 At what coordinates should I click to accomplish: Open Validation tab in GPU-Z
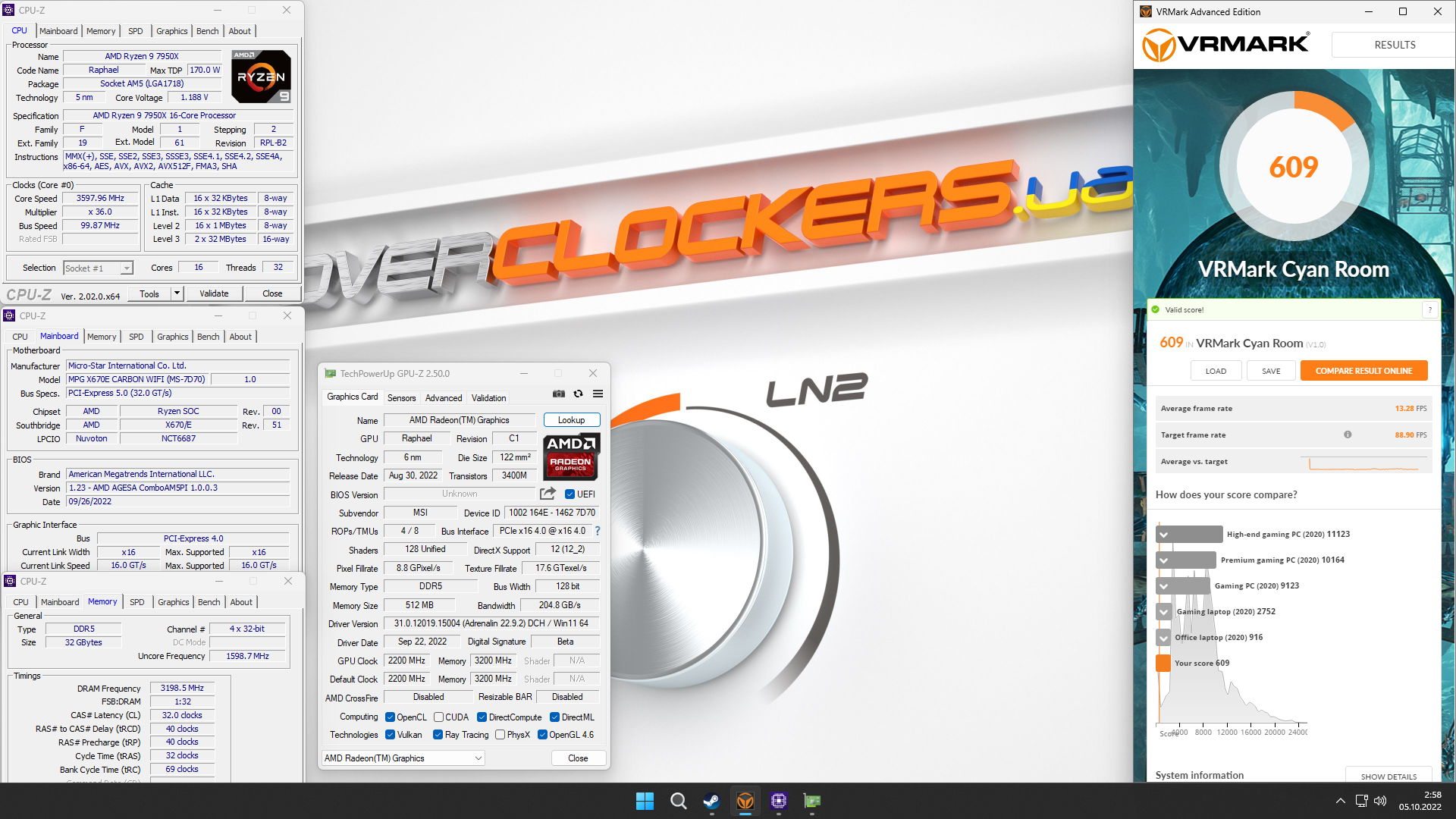[488, 398]
